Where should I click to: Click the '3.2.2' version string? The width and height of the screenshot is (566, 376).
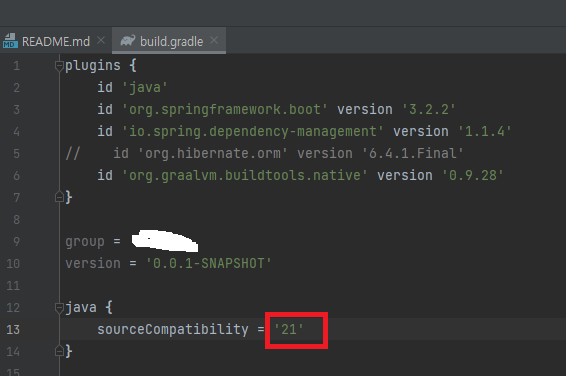428,109
